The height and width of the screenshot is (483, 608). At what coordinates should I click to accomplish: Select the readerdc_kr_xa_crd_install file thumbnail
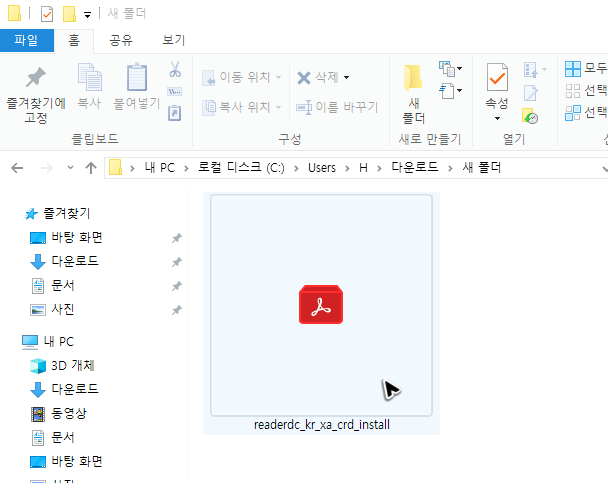(321, 305)
